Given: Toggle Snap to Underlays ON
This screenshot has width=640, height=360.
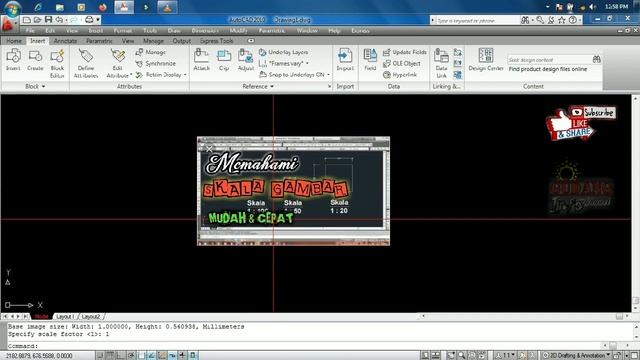Looking at the screenshot, I should click(292, 75).
